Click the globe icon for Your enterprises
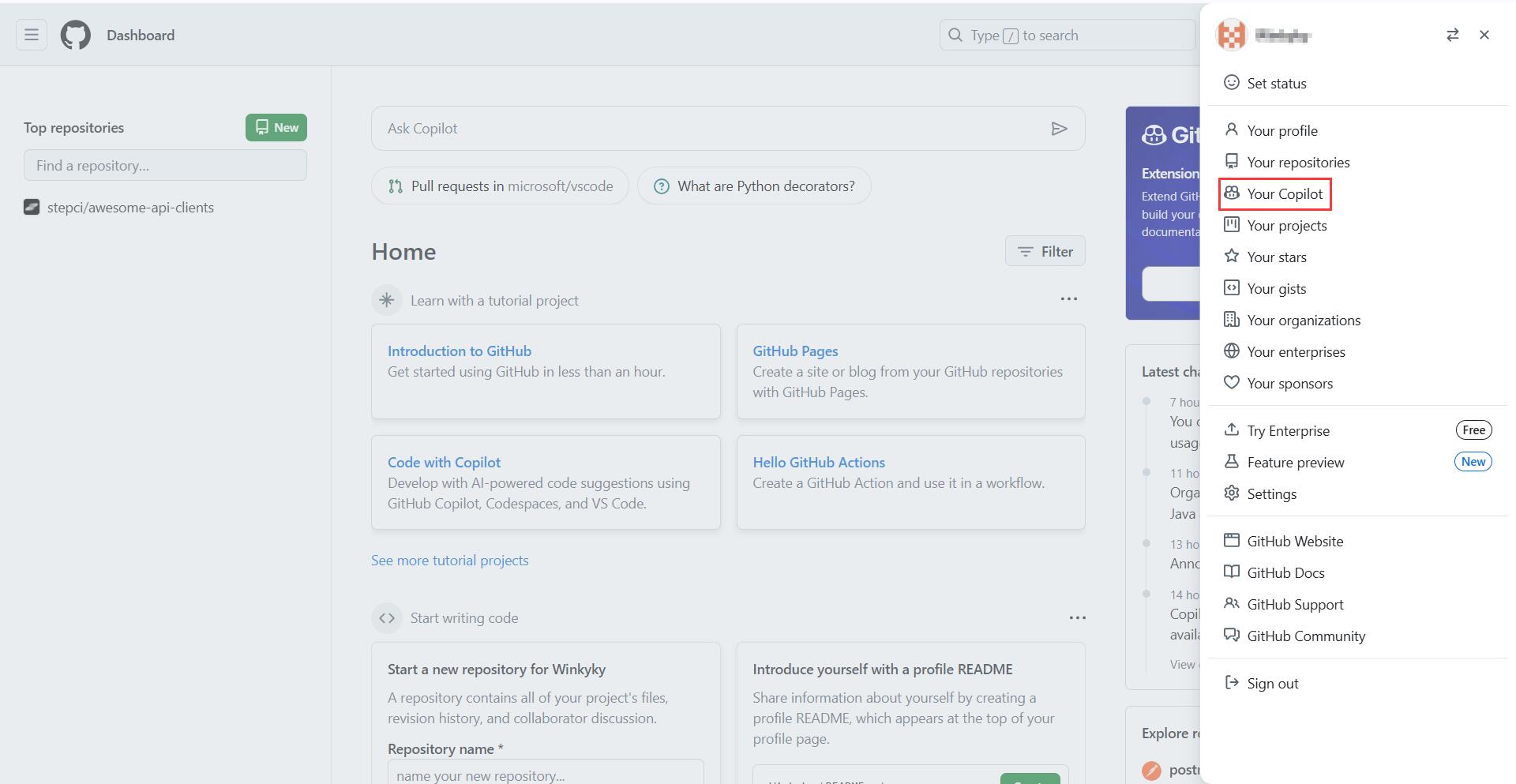 [1232, 351]
